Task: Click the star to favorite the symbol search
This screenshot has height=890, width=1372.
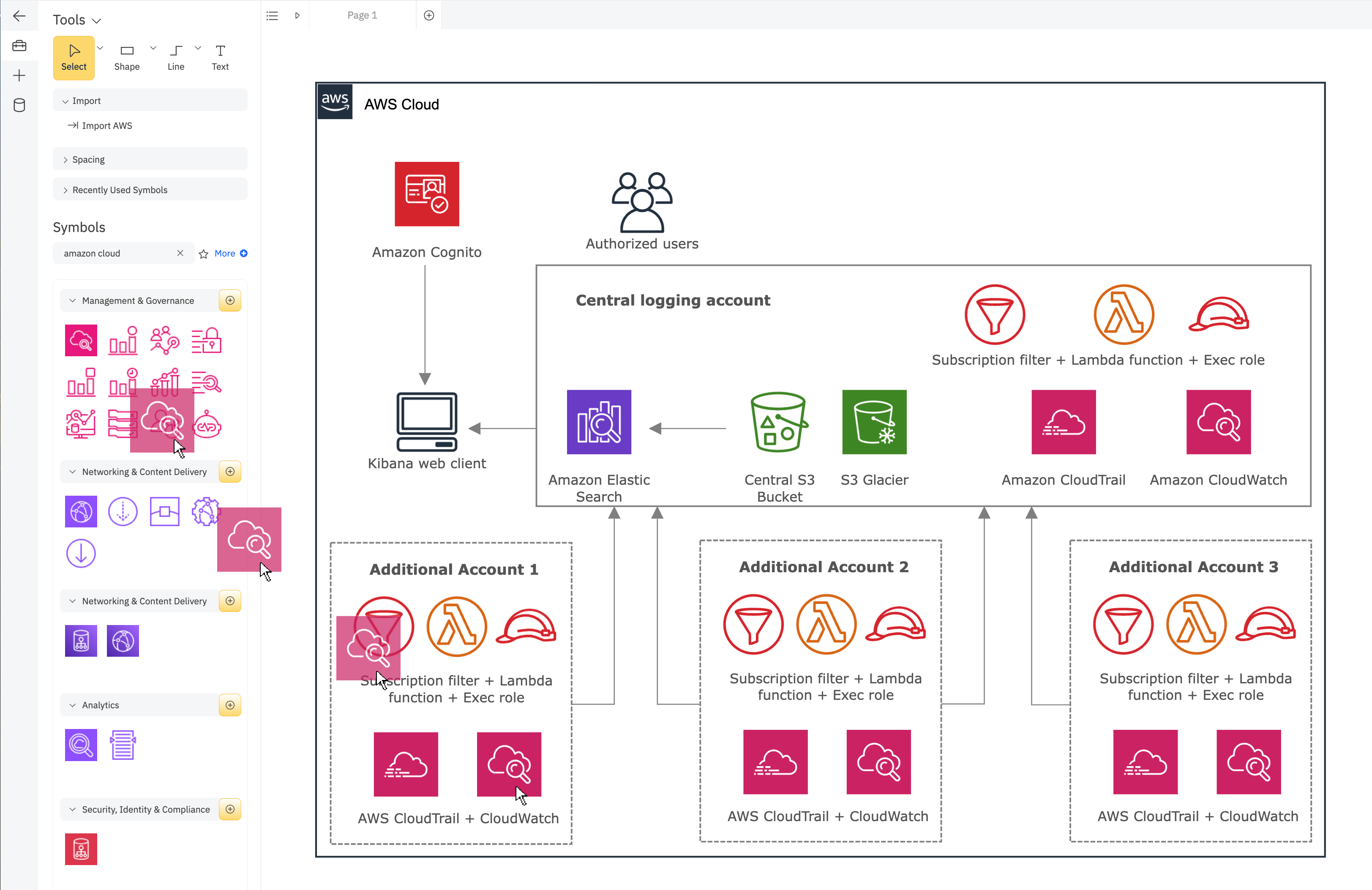Action: point(204,253)
